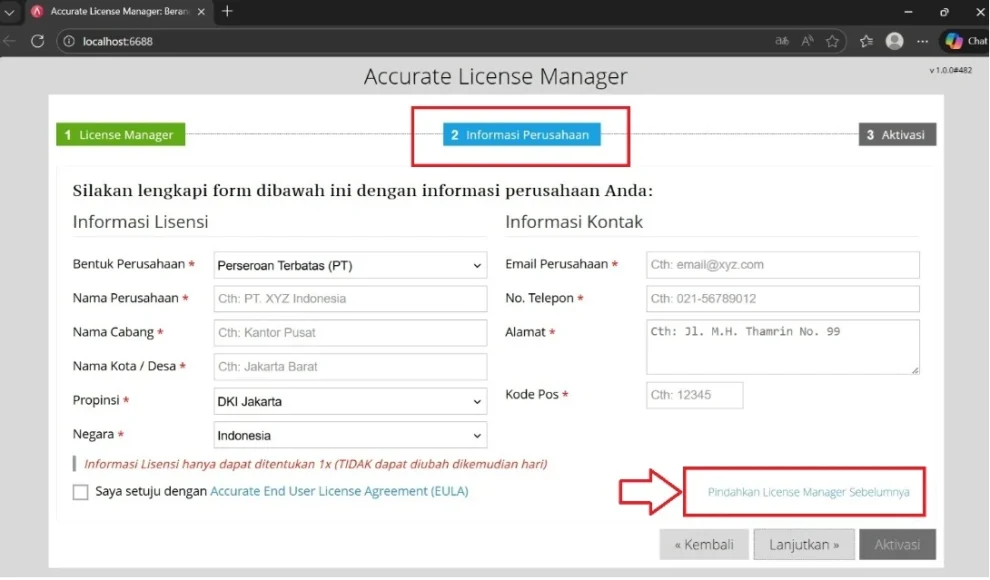990x580 pixels.
Task: Click the Kode Pos input field
Action: click(695, 395)
